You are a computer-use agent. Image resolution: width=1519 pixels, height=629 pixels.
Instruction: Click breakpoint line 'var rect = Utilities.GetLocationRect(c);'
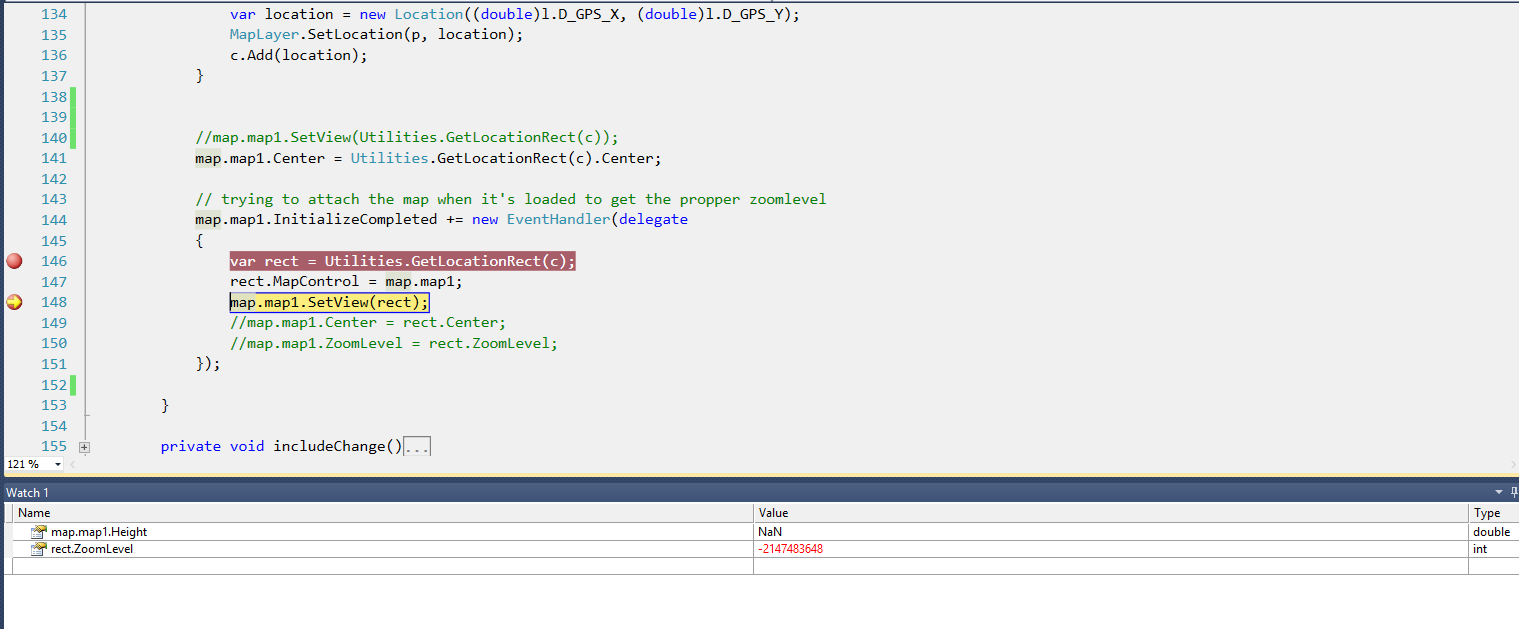tap(403, 261)
